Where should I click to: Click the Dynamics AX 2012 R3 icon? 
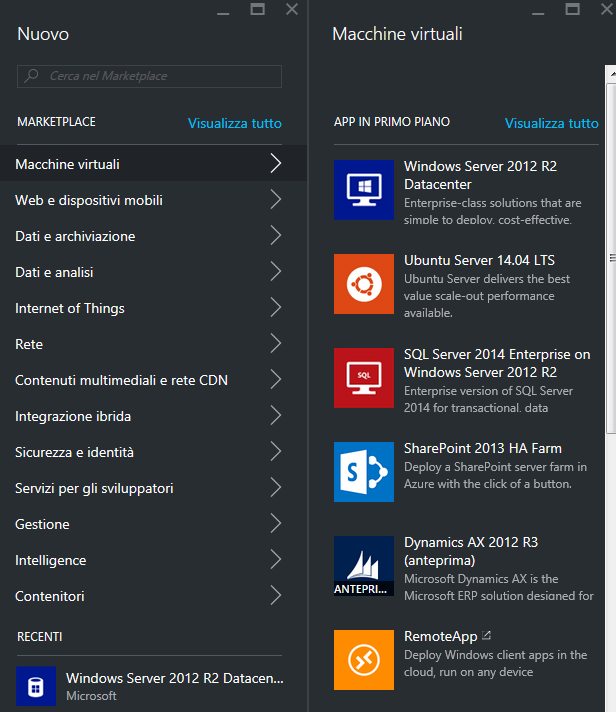coord(363,565)
